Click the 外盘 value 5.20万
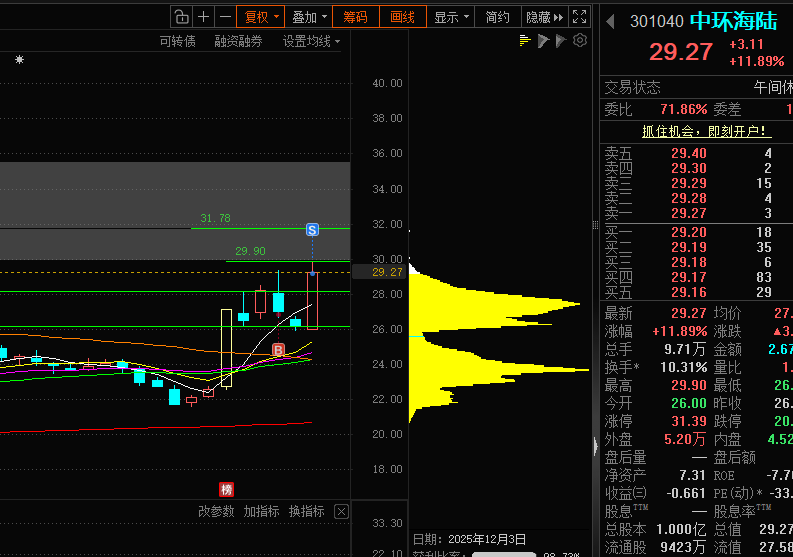This screenshot has height=557, width=793. (x=685, y=439)
